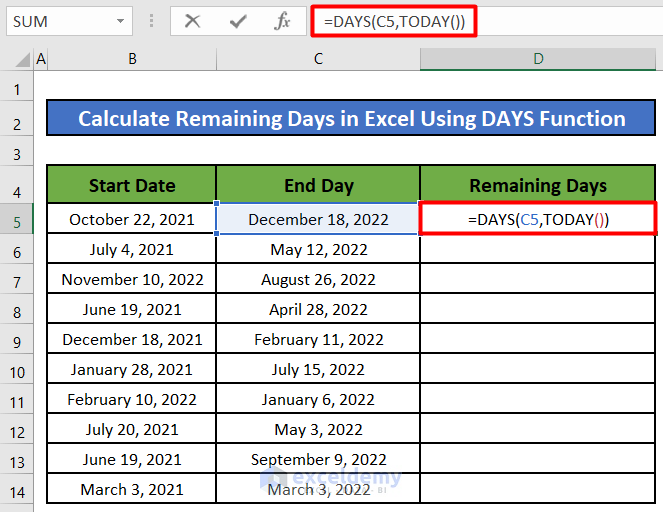Select column D header
Screen dimensions: 663x512
pos(538,60)
